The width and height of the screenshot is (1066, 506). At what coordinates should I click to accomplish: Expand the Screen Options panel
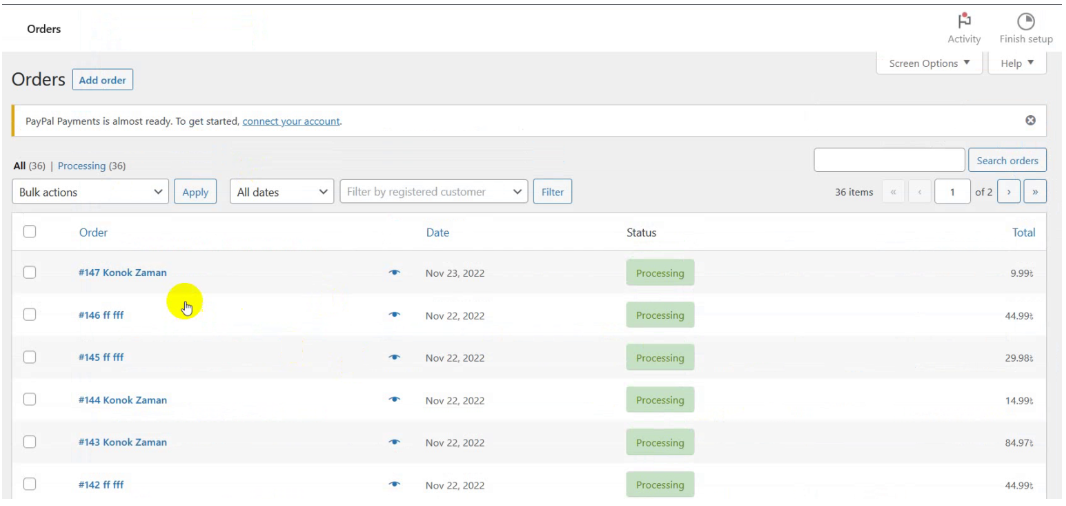pyautogui.click(x=929, y=63)
